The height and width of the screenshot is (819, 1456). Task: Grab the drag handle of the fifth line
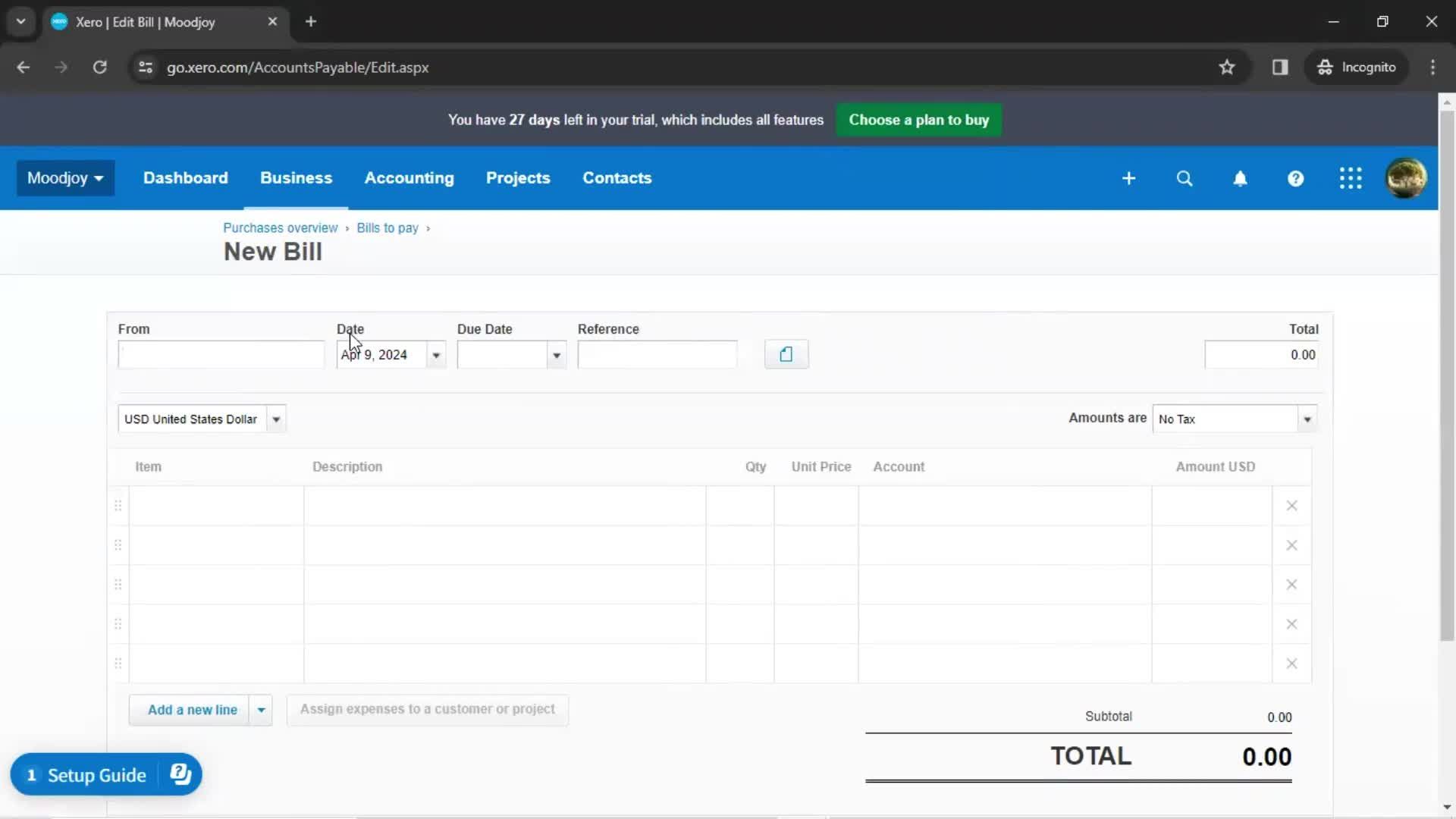(118, 664)
